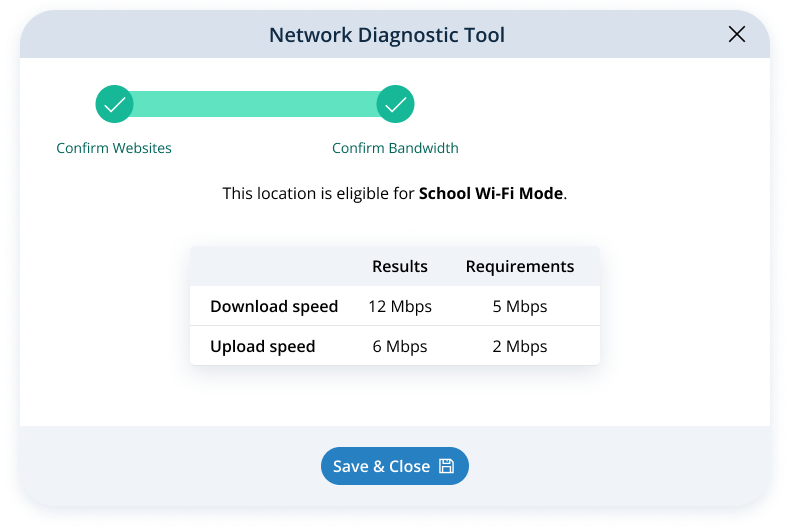
Task: Click the School Wi-Fi Mode bold text
Action: click(x=491, y=193)
